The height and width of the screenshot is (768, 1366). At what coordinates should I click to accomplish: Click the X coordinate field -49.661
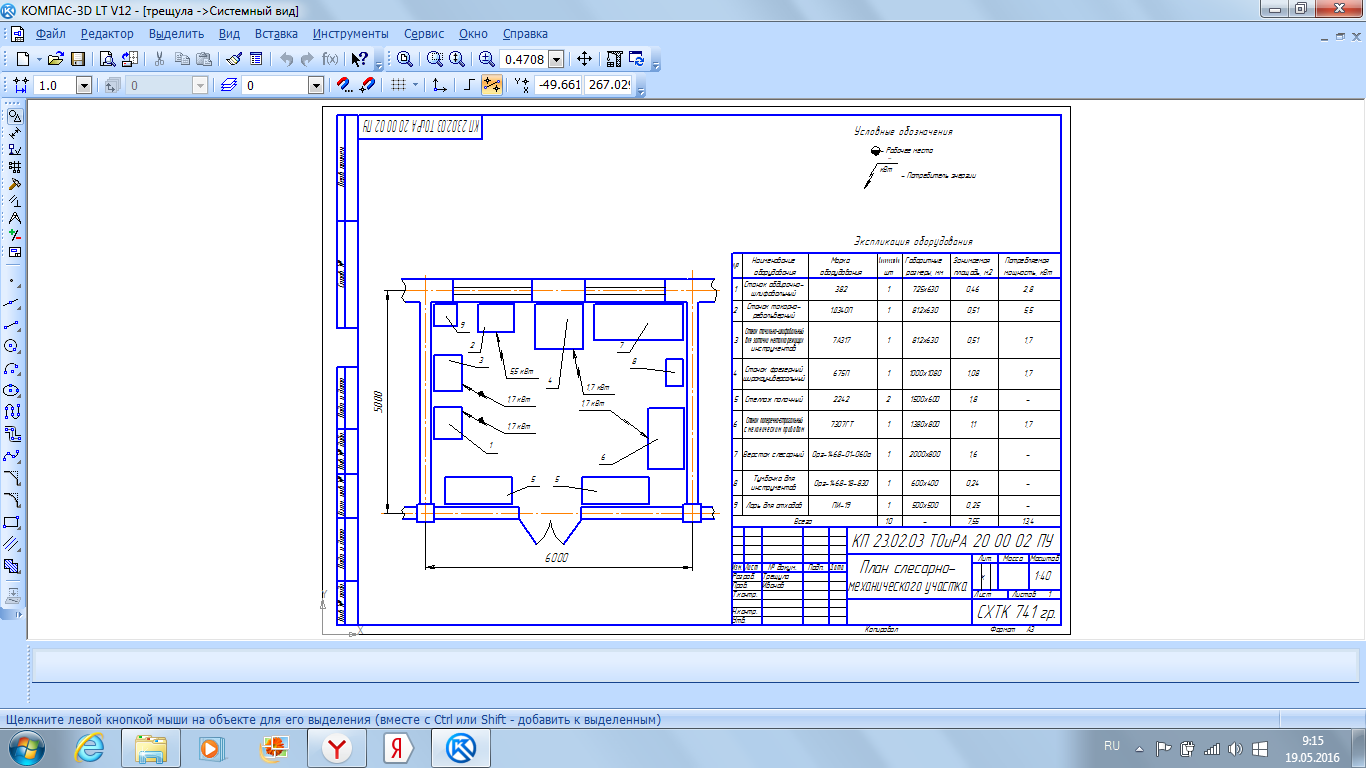tap(558, 86)
